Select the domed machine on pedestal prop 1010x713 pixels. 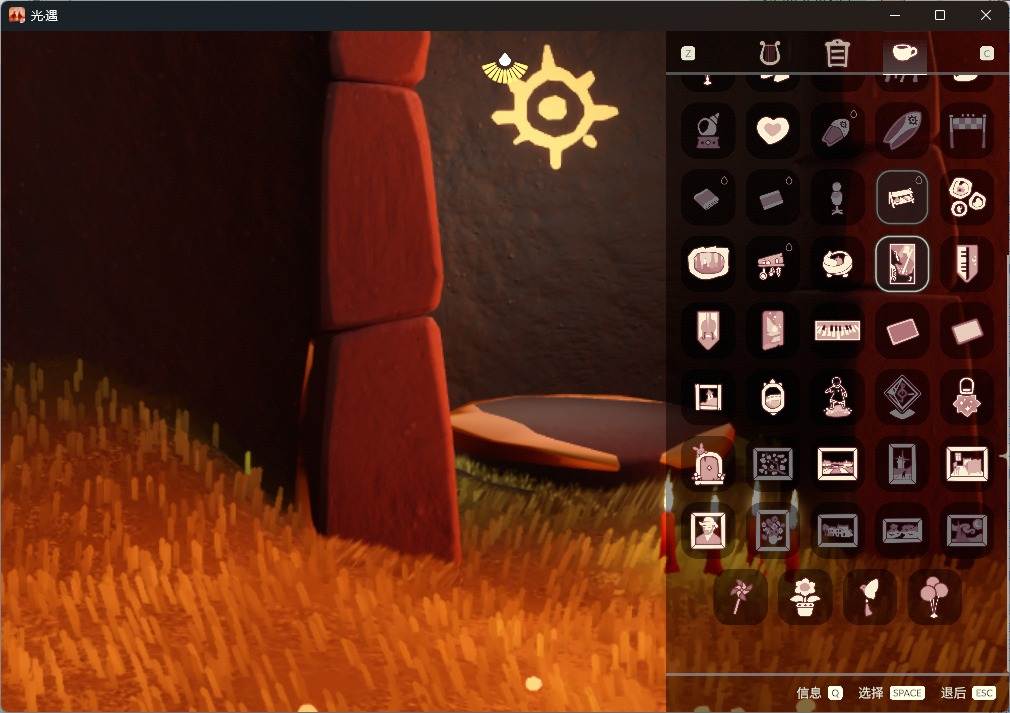[708, 131]
